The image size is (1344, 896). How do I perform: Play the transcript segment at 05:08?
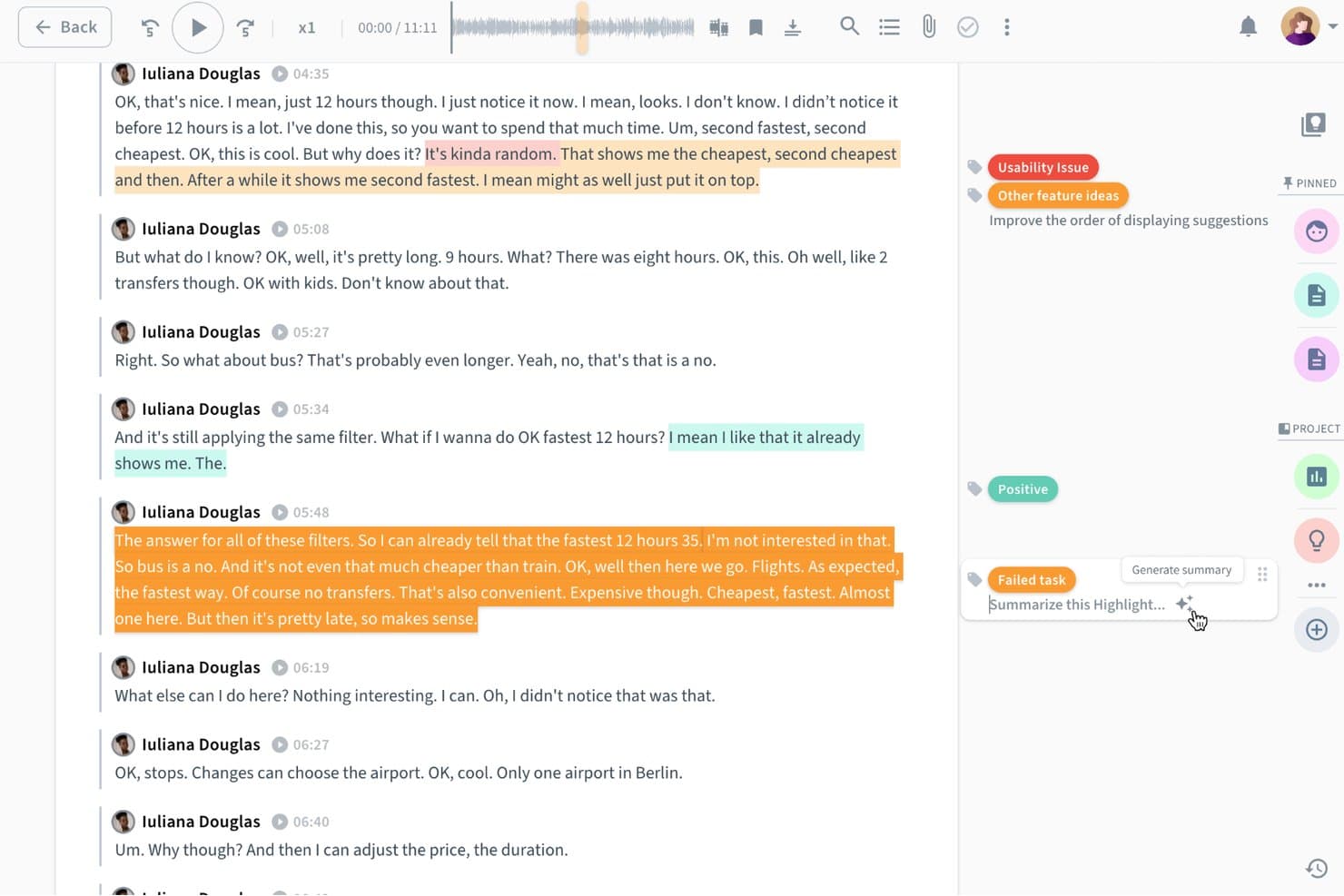tap(280, 230)
